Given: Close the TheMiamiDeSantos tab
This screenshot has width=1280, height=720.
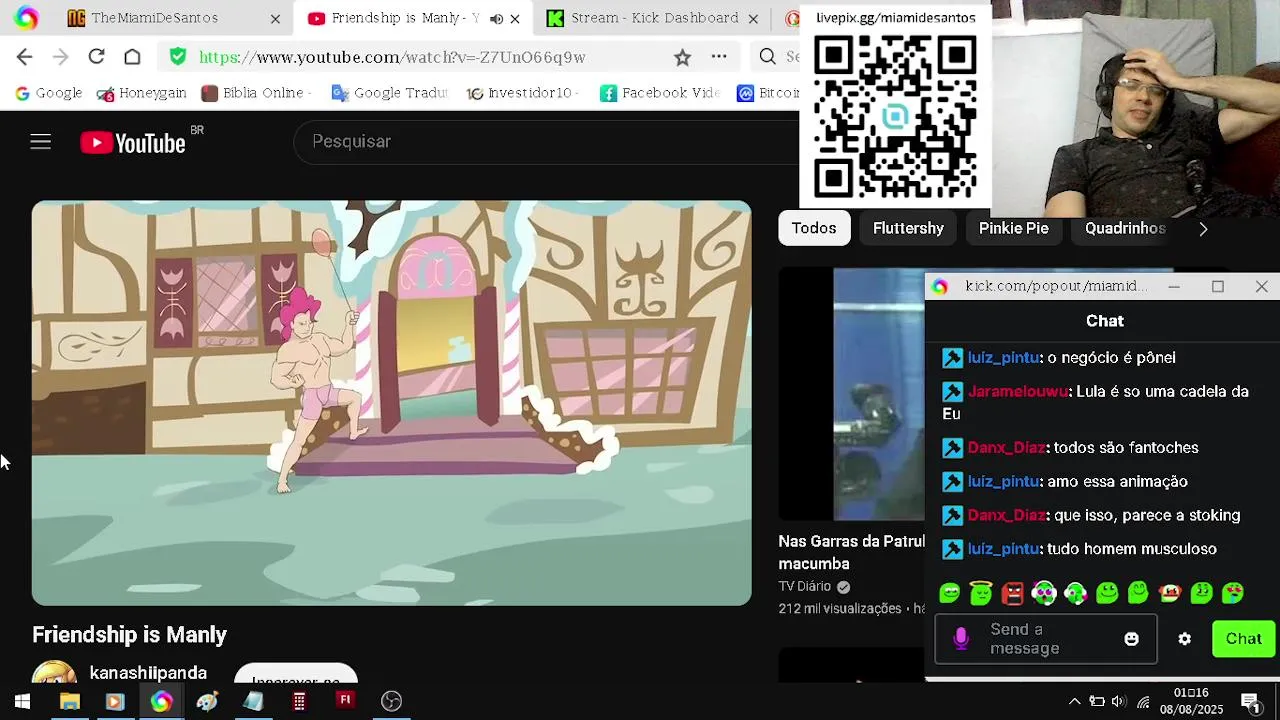Looking at the screenshot, I should point(275,18).
